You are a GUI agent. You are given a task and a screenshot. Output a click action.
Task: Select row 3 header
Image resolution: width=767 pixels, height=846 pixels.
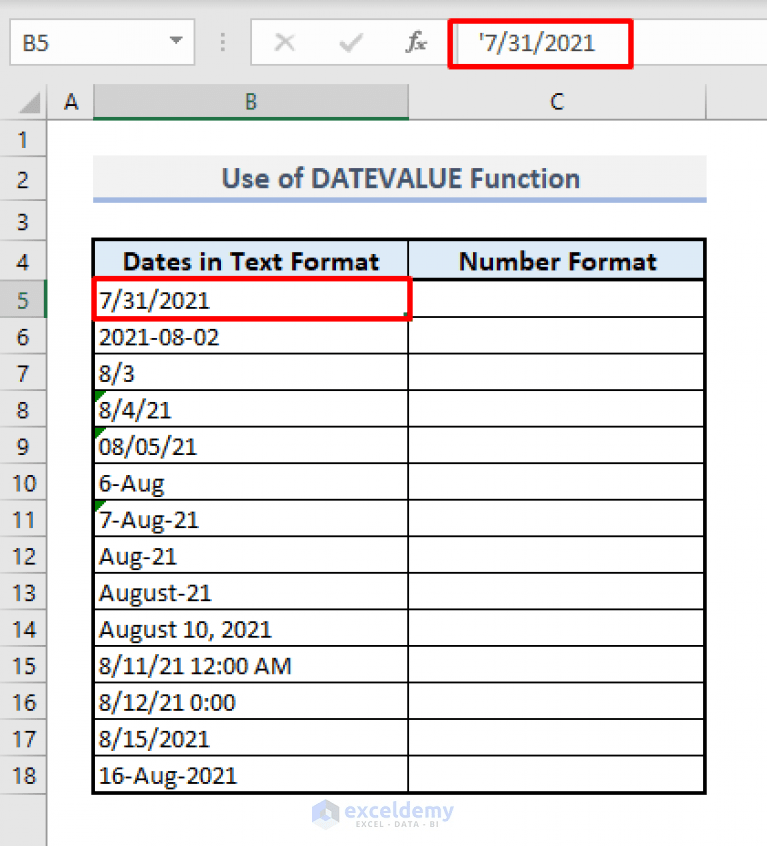(23, 221)
